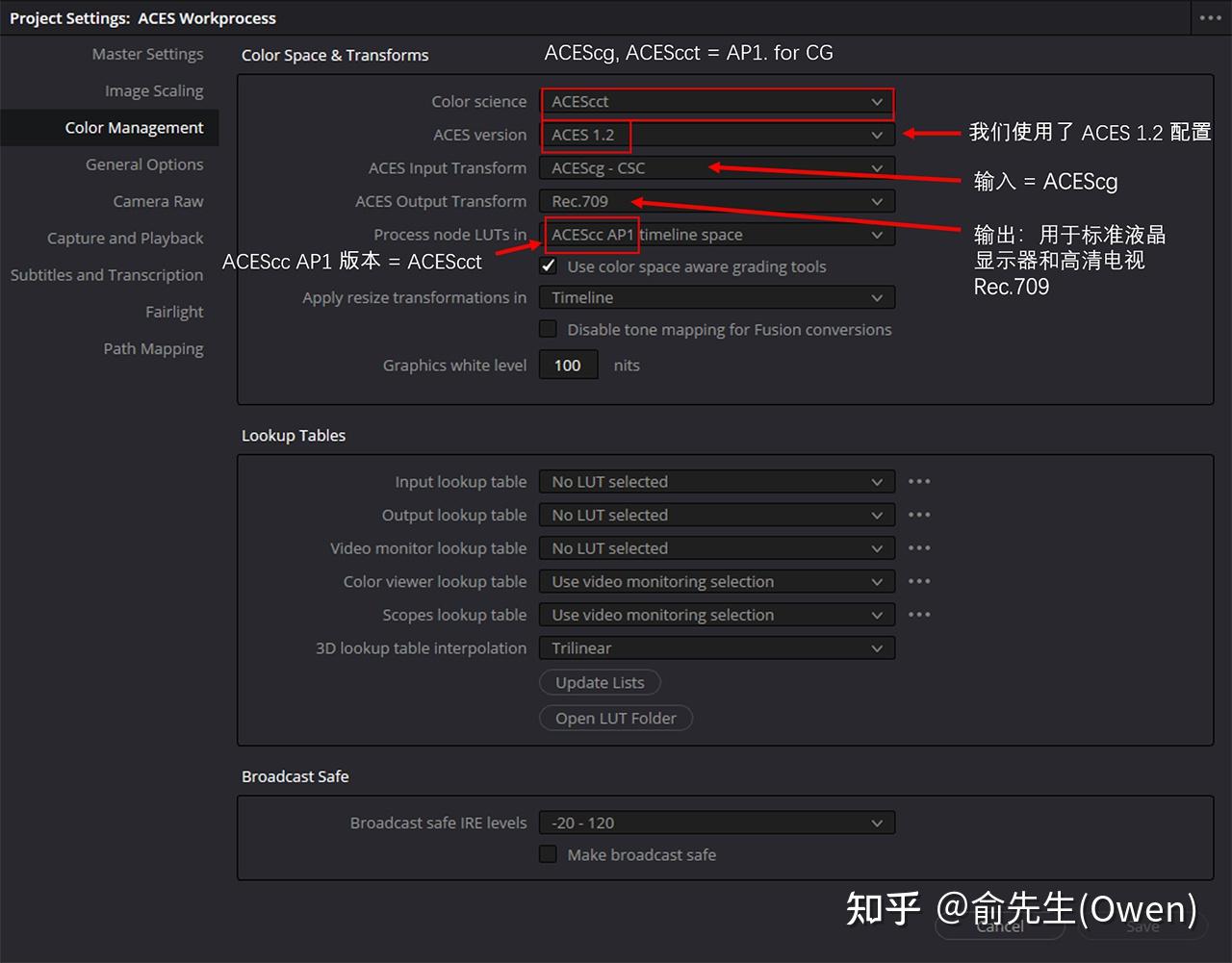
Task: Open the ACES version dropdown
Action: (716, 135)
